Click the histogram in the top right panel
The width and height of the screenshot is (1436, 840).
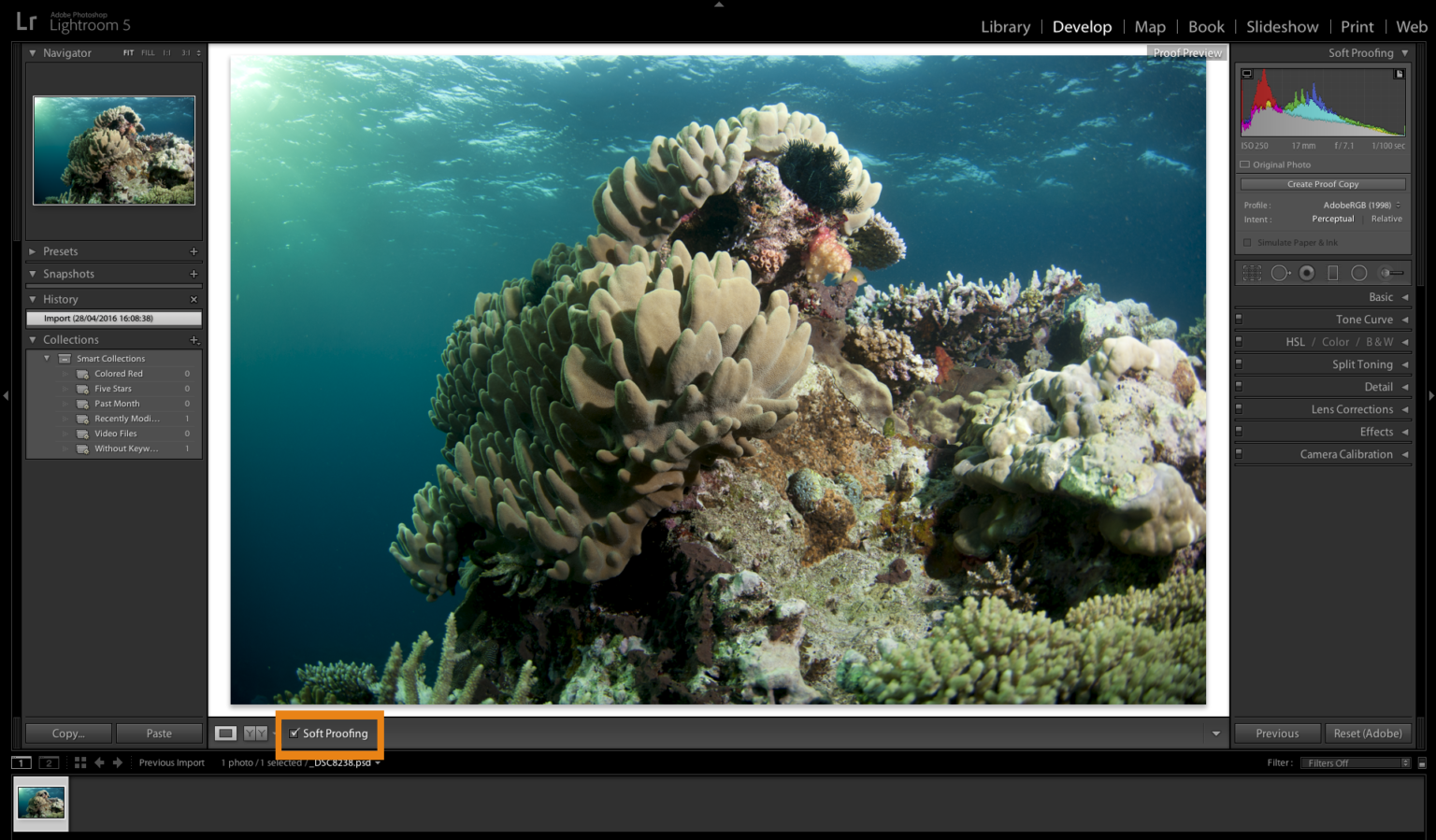(x=1322, y=103)
